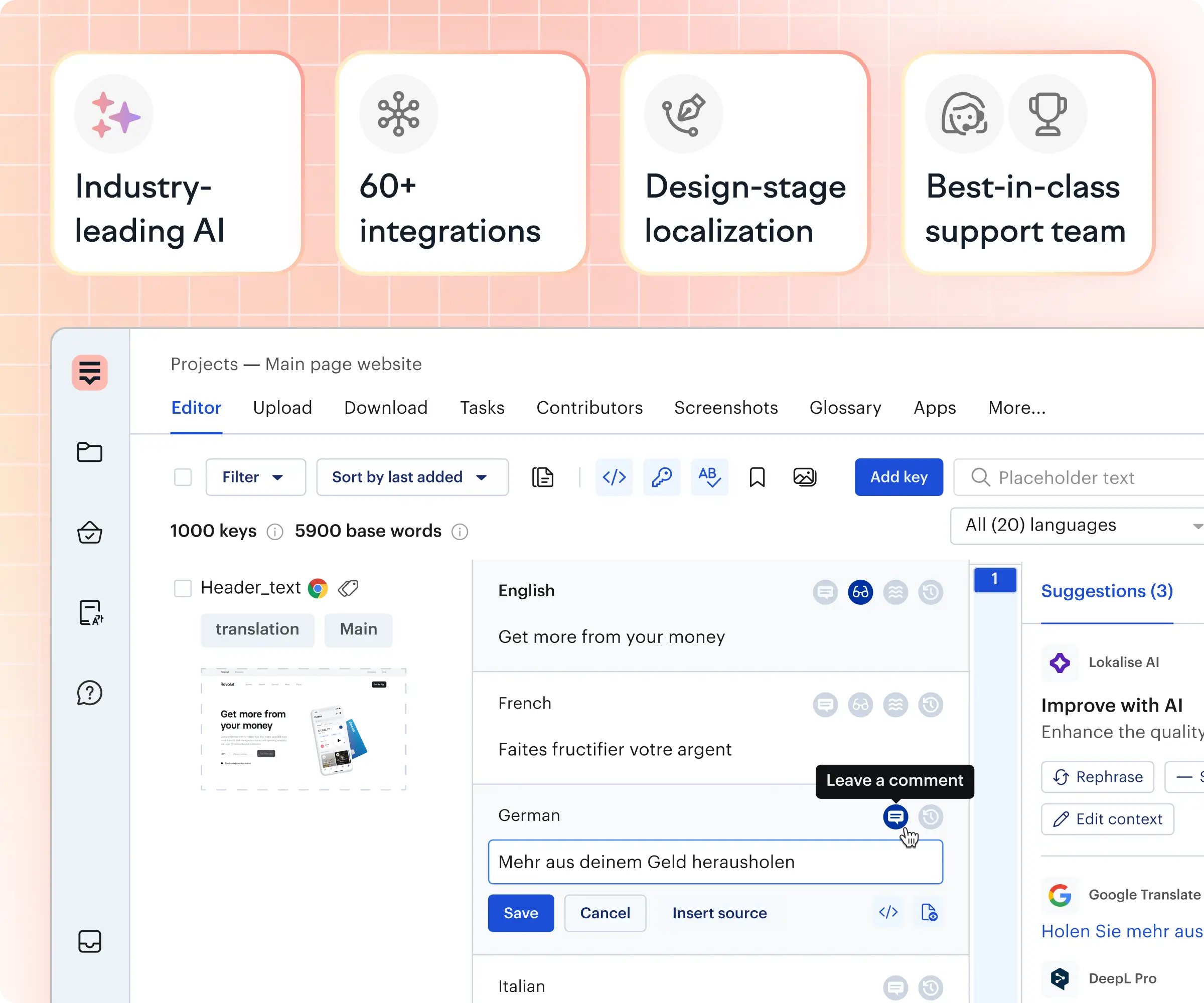Viewport: 1204px width, 1003px height.
Task: Click the Placeholder text search field
Action: point(1079,477)
